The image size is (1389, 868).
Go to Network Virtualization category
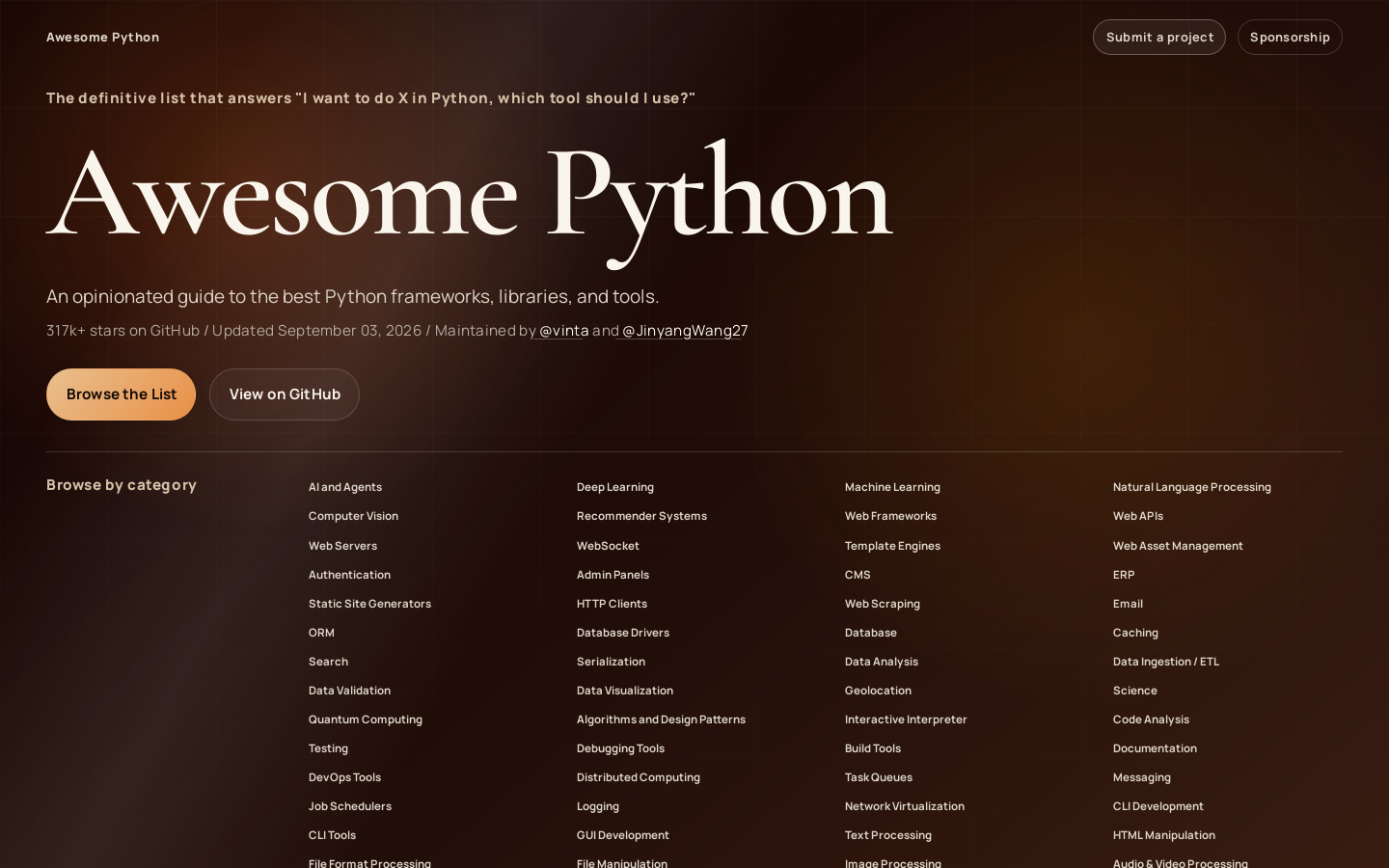point(905,806)
